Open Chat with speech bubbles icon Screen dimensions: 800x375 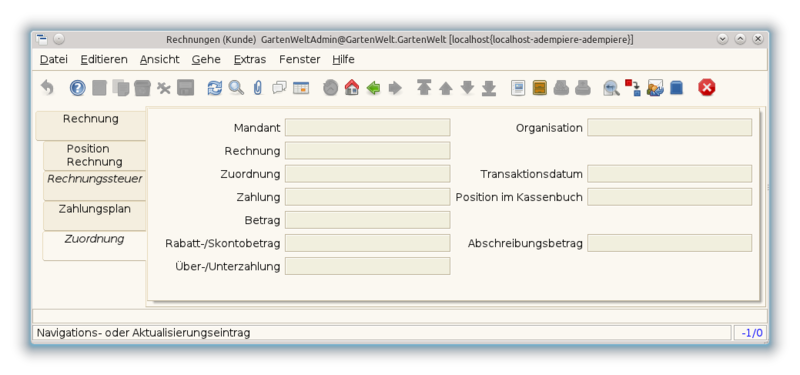coord(280,88)
